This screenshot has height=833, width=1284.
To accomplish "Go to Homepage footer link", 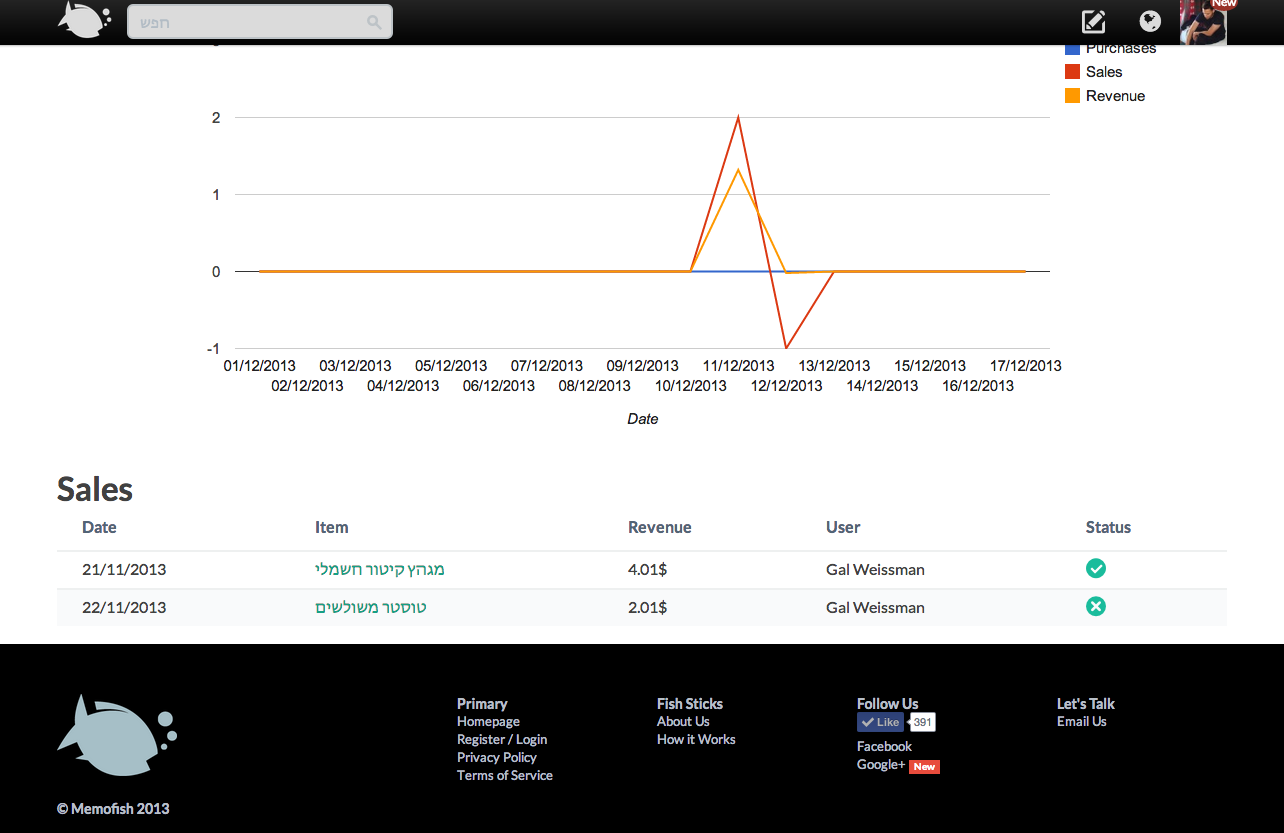I will click(x=488, y=722).
